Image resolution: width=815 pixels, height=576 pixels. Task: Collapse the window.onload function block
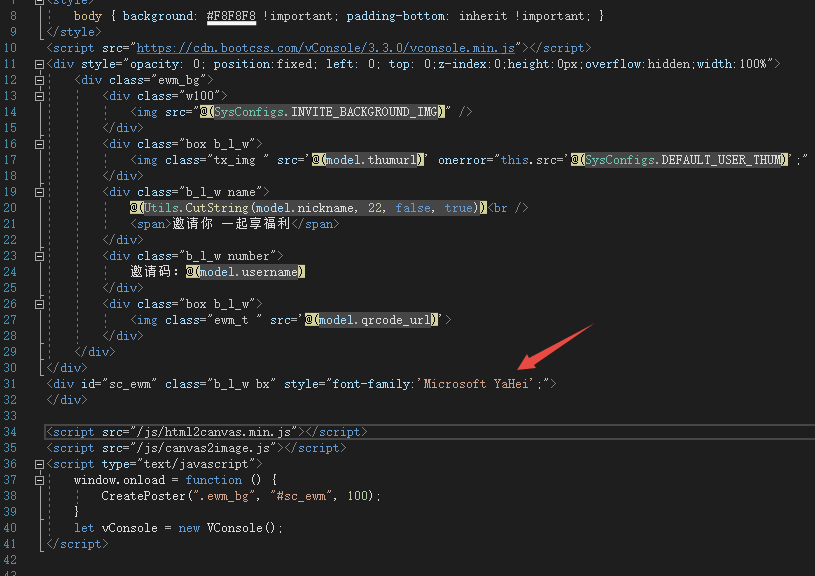tap(39, 480)
